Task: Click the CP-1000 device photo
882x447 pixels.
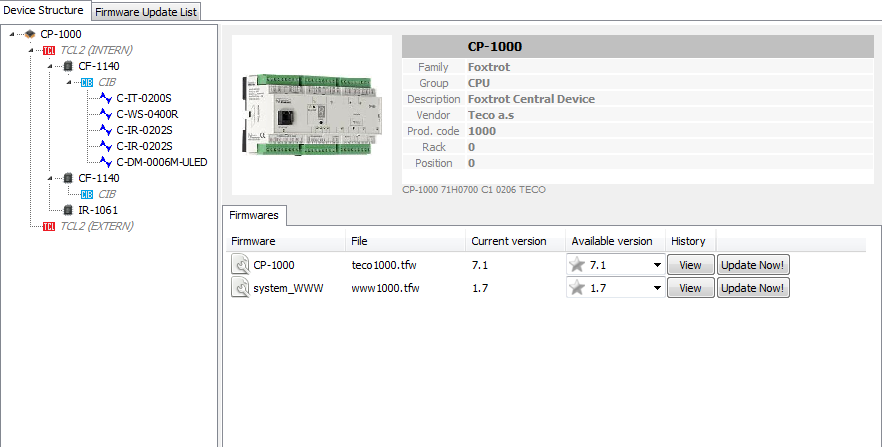Action: click(312, 115)
